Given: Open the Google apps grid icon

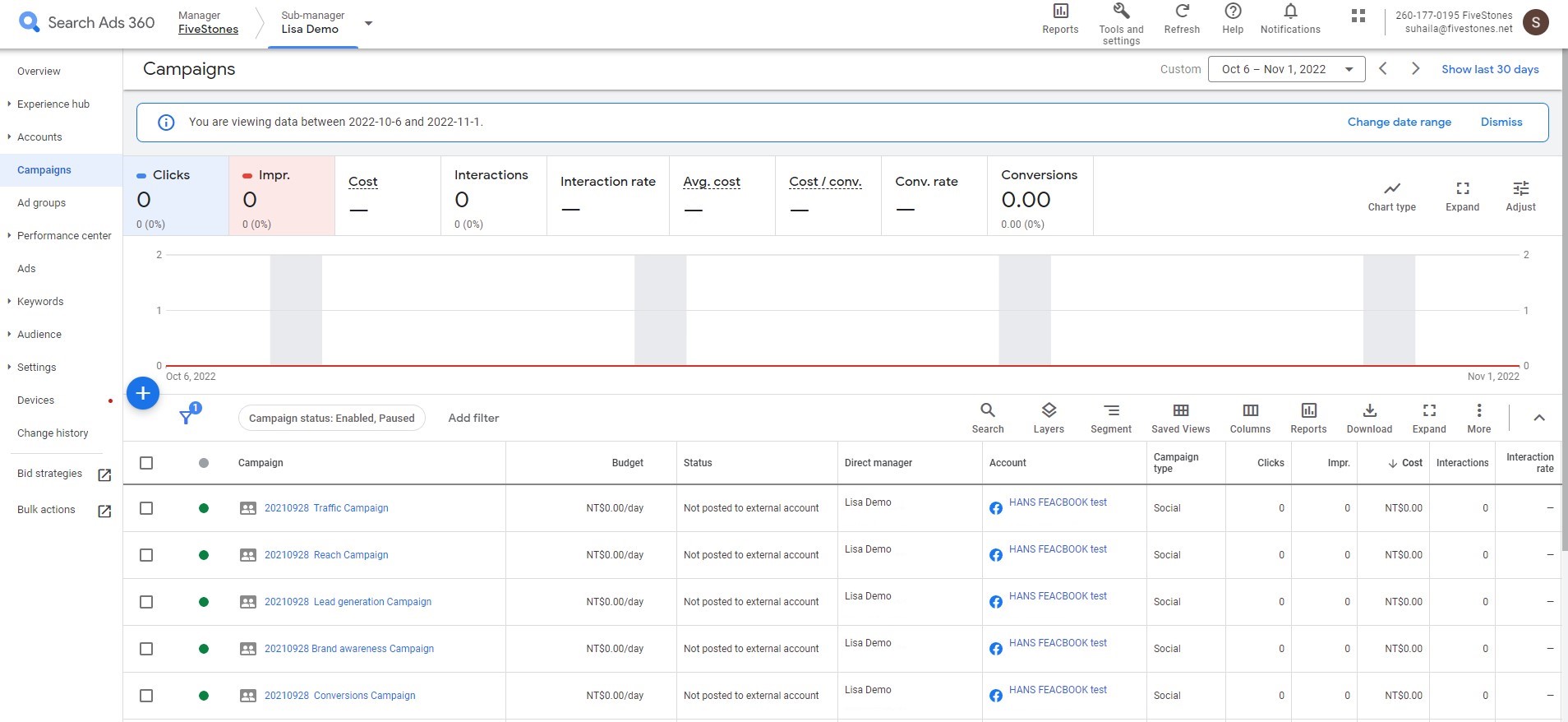Looking at the screenshot, I should coord(1358,16).
